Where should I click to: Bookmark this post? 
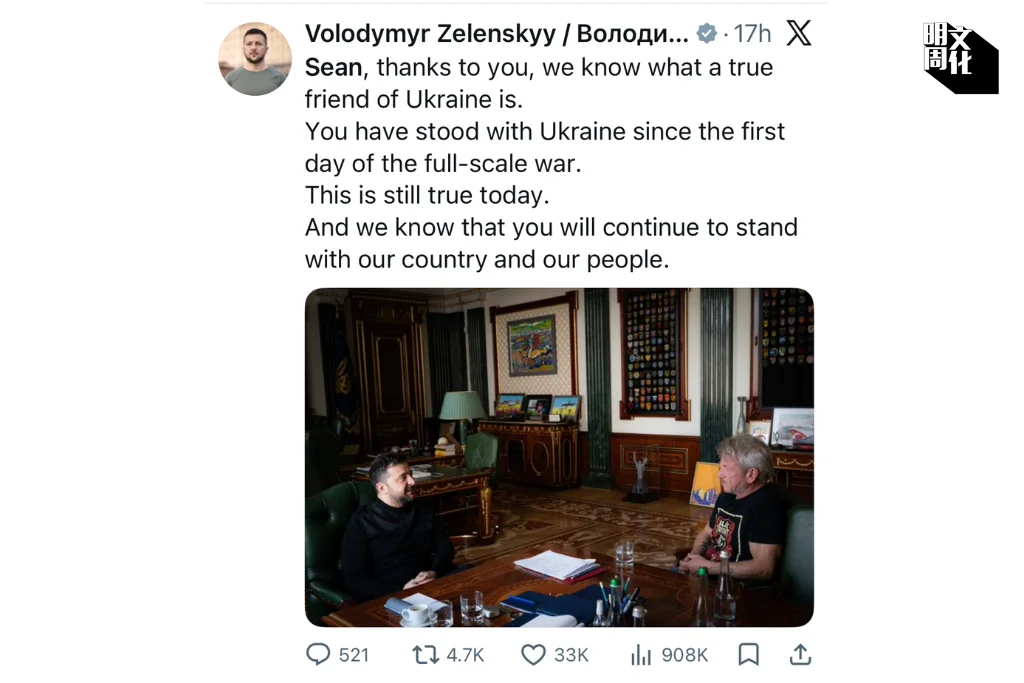pos(748,654)
